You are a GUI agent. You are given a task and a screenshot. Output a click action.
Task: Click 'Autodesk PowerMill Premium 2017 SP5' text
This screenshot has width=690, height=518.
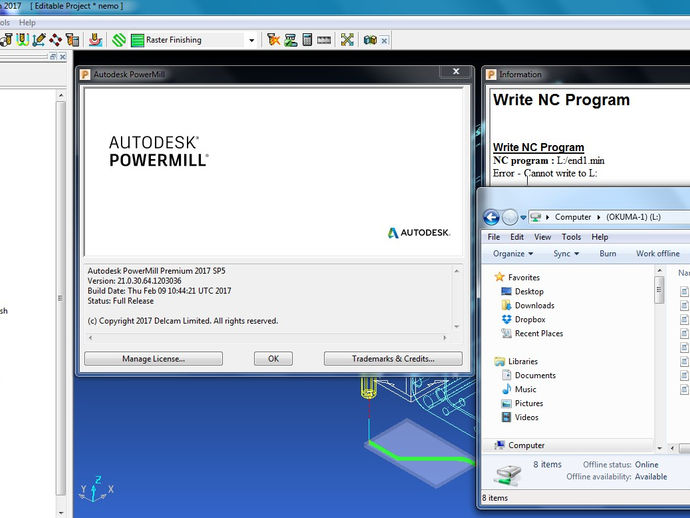tap(156, 271)
